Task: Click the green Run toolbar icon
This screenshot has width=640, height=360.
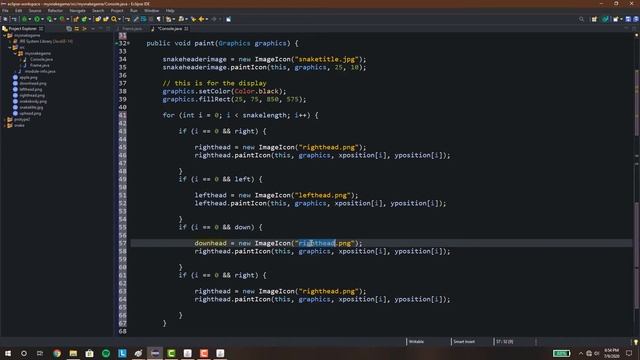Action: click(x=37, y=19)
